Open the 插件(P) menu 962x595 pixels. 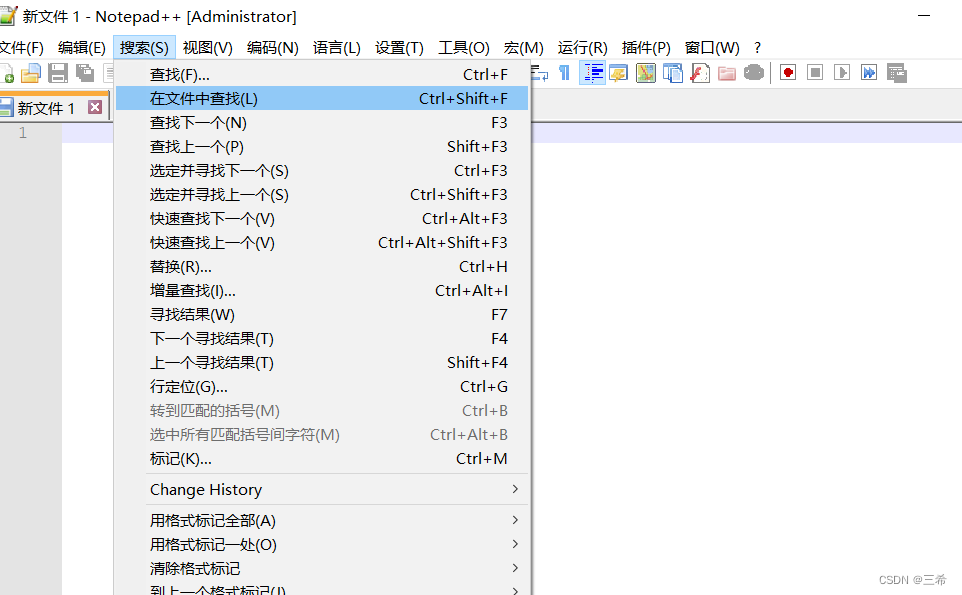(x=644, y=46)
